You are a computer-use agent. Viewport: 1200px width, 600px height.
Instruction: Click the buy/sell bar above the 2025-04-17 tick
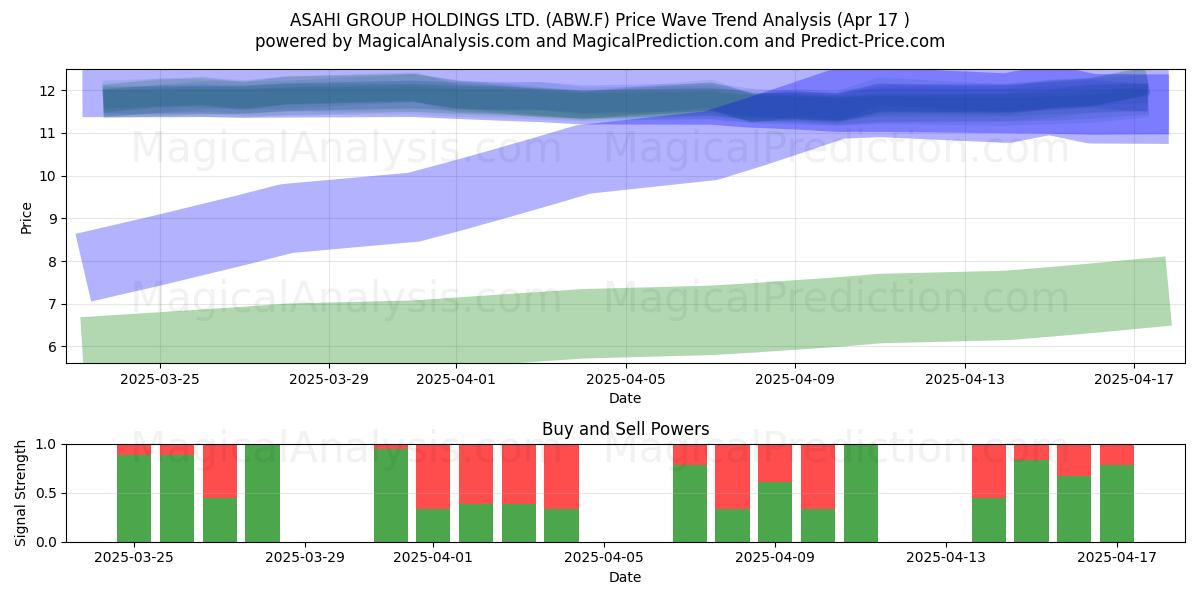[x=1117, y=493]
